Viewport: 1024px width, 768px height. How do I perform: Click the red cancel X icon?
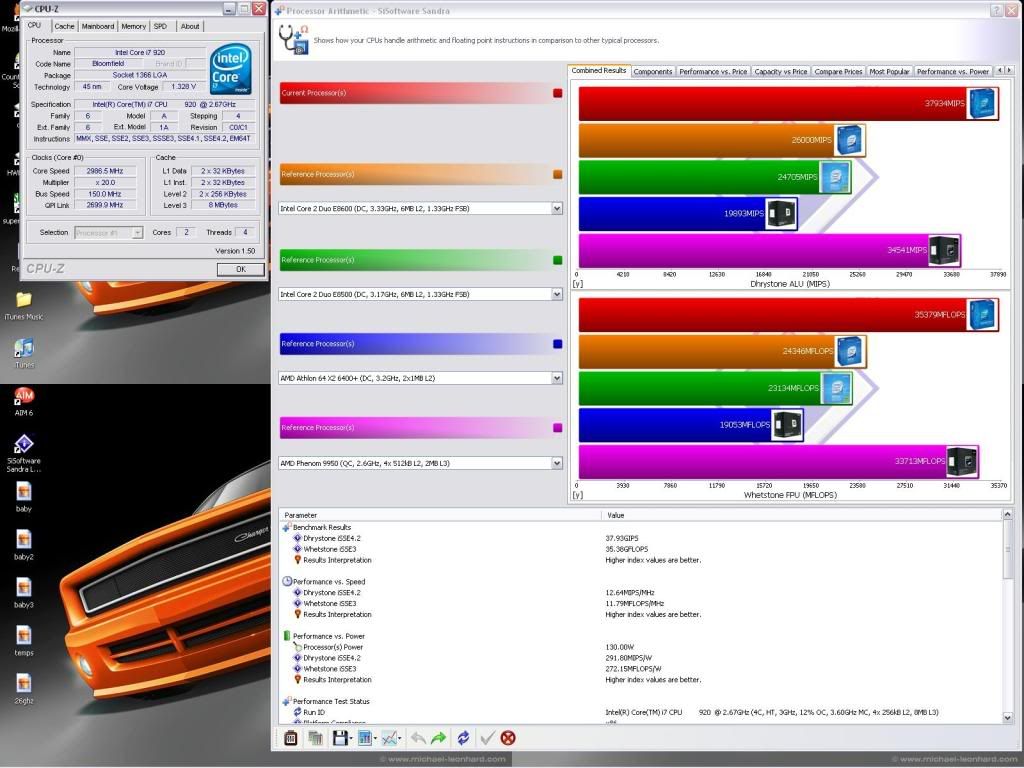[x=508, y=738]
